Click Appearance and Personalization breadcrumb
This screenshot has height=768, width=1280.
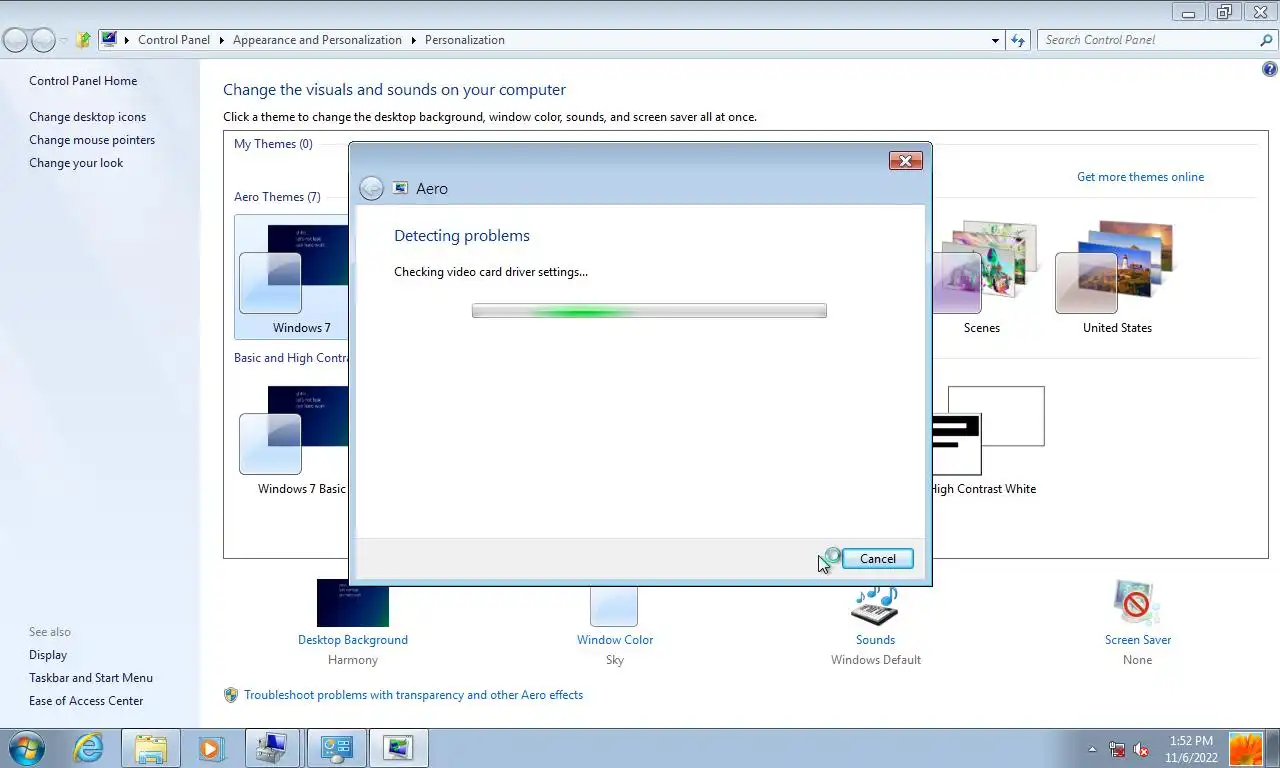pyautogui.click(x=317, y=40)
